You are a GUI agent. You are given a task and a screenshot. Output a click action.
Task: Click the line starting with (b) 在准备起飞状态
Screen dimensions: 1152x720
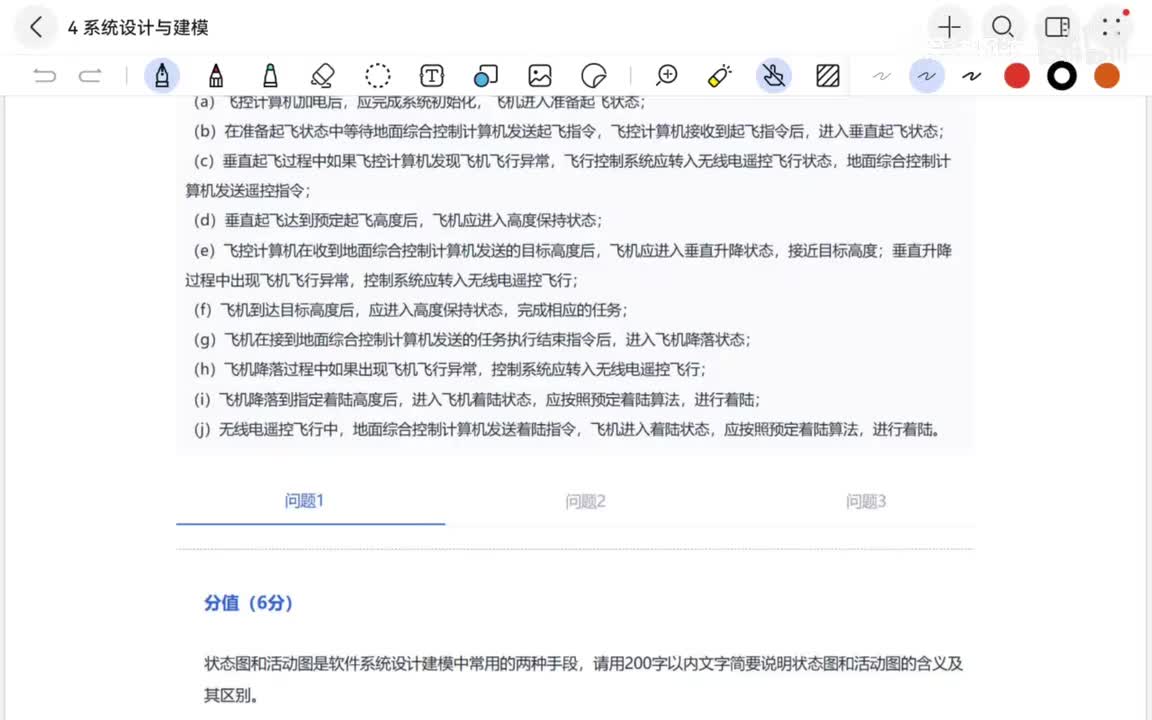pos(569,132)
